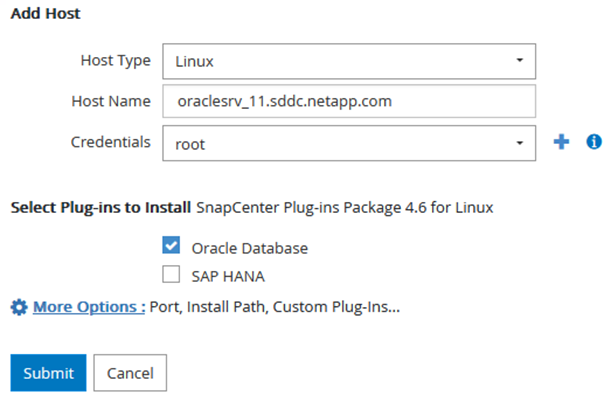Enable the SAP HANA plug-in checkbox
This screenshot has width=611, height=395.
click(x=171, y=274)
